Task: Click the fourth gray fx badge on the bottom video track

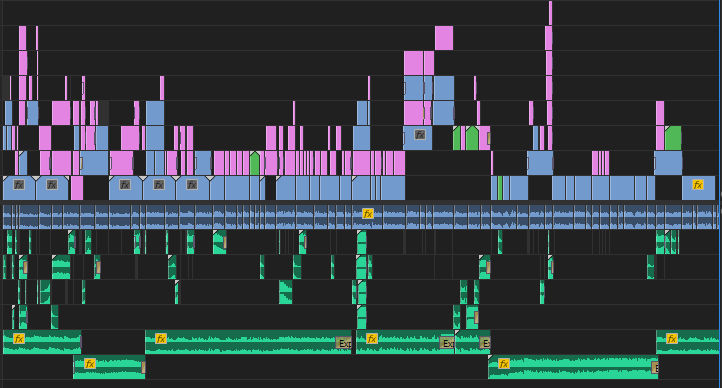Action: [159, 185]
